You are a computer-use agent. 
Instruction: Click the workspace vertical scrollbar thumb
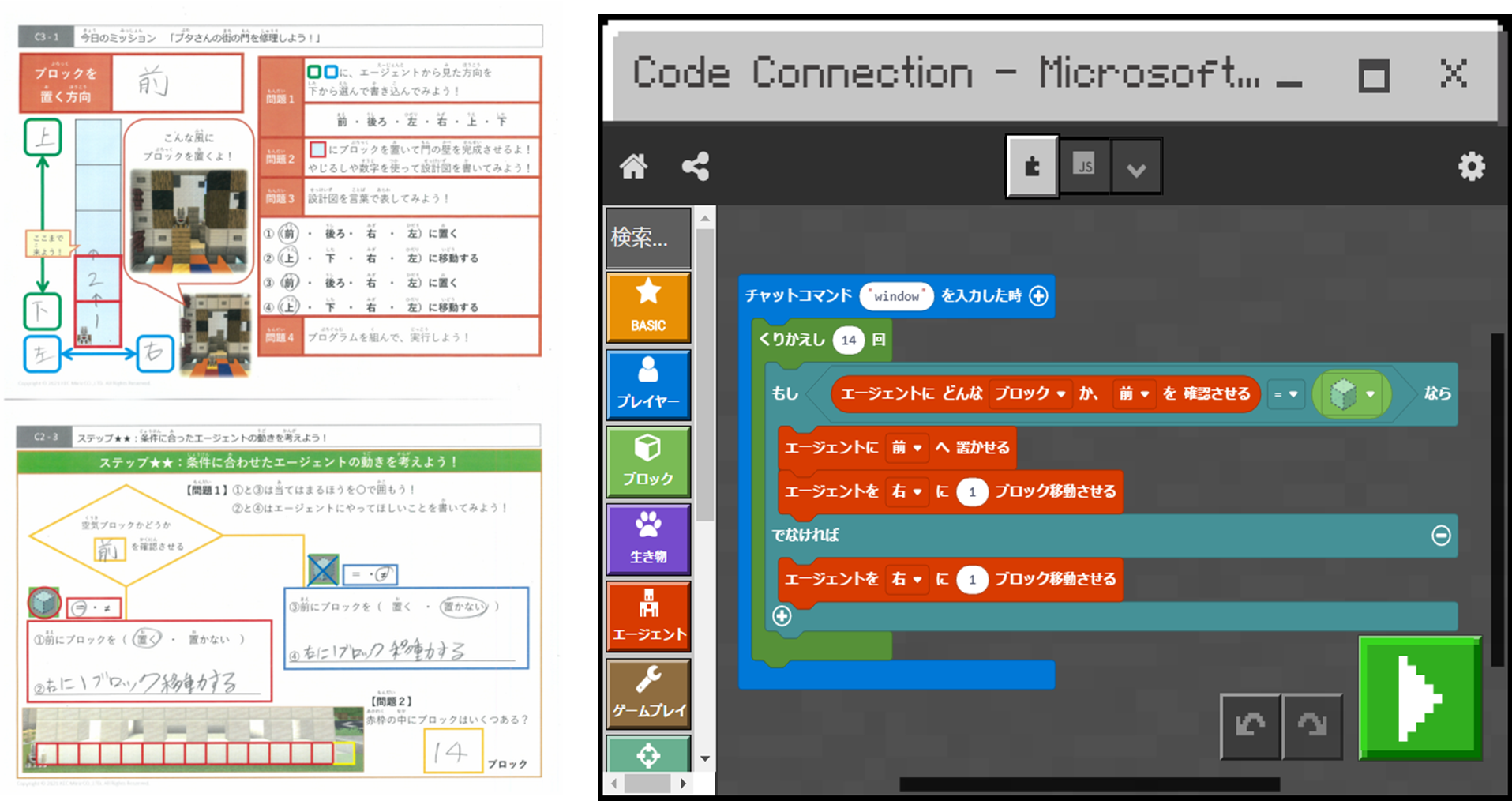point(1497,500)
